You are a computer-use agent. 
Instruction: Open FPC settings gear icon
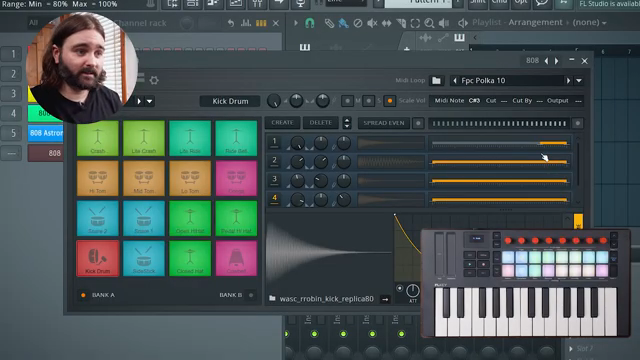(x=154, y=80)
